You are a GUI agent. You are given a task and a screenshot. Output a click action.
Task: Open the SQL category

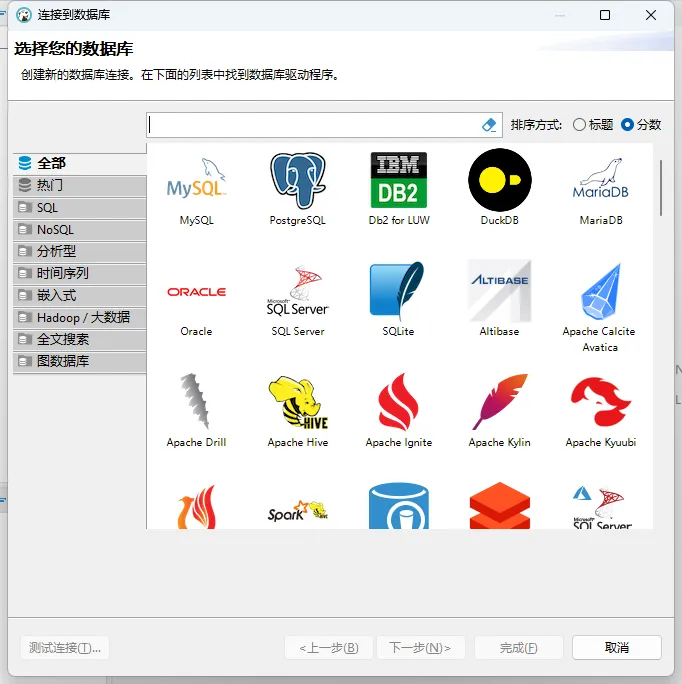click(79, 208)
